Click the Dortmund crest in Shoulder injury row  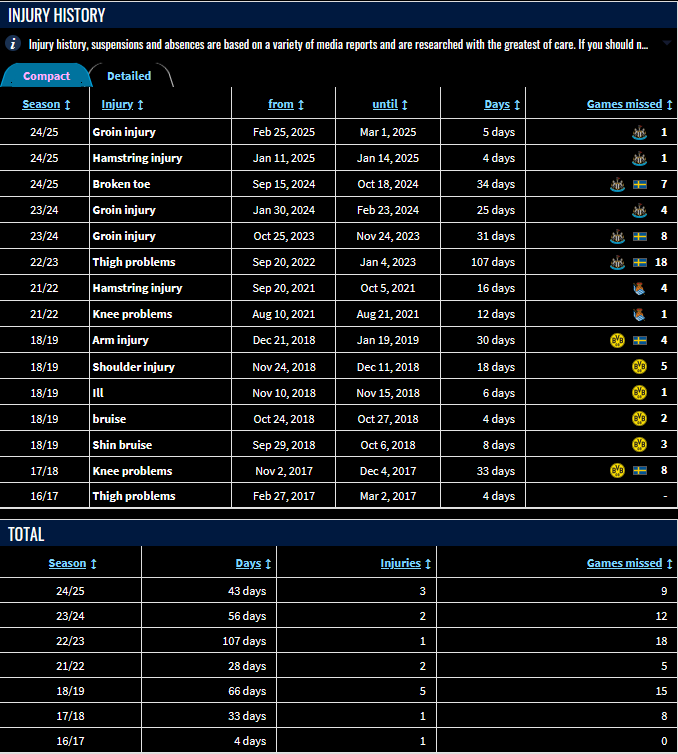point(639,366)
